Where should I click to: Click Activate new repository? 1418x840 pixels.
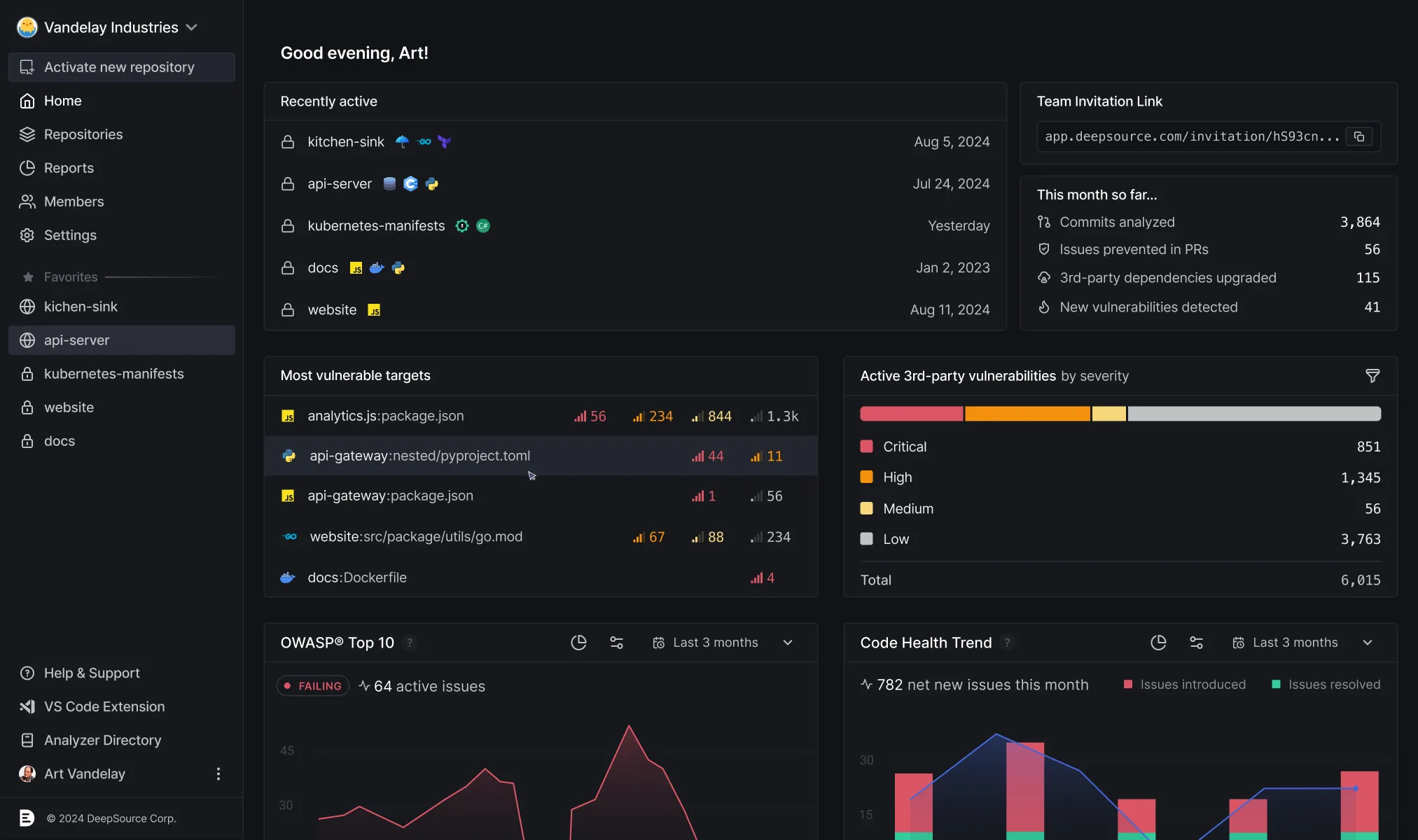[x=119, y=66]
